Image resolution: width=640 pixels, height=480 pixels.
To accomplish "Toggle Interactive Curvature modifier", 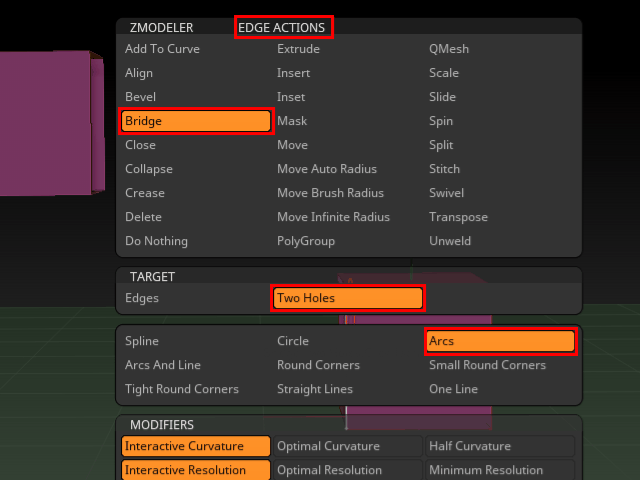I will tap(196, 446).
